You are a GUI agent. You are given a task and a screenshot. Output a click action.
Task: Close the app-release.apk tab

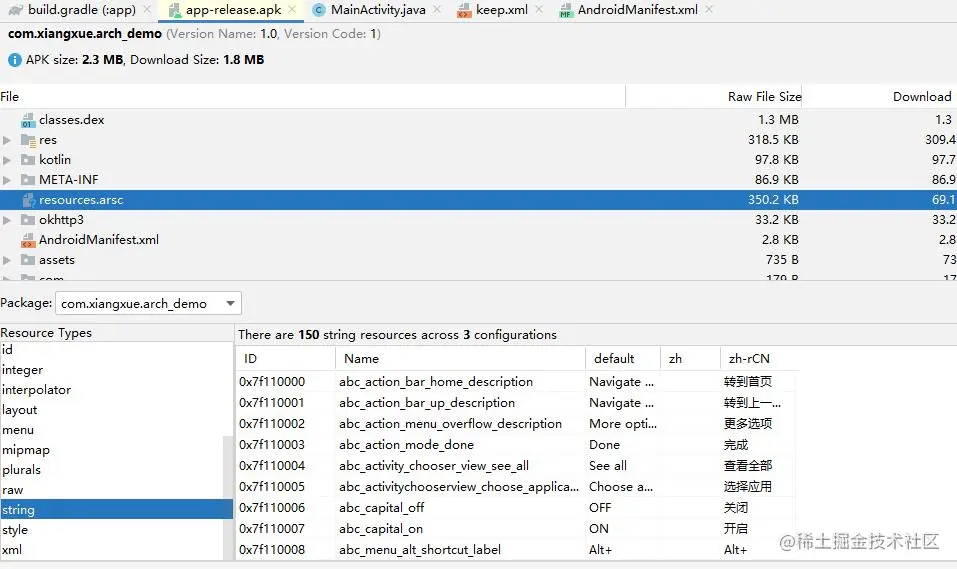[x=292, y=10]
